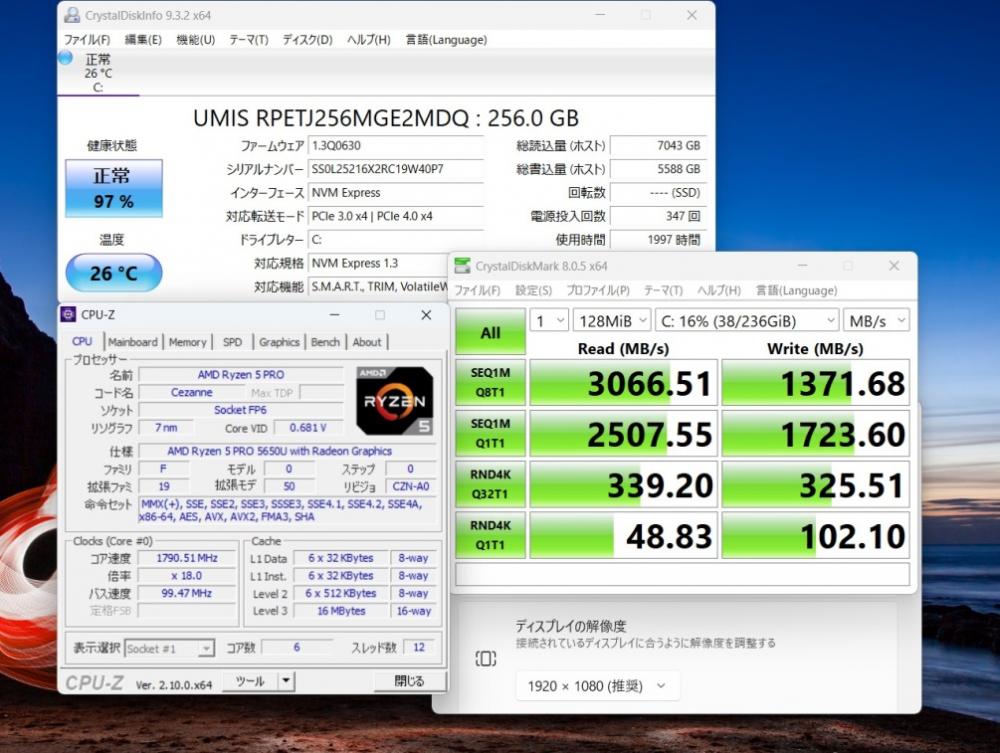Click the CPU-Z app icon in title bar
This screenshot has height=753, width=1000.
pyautogui.click(x=68, y=314)
